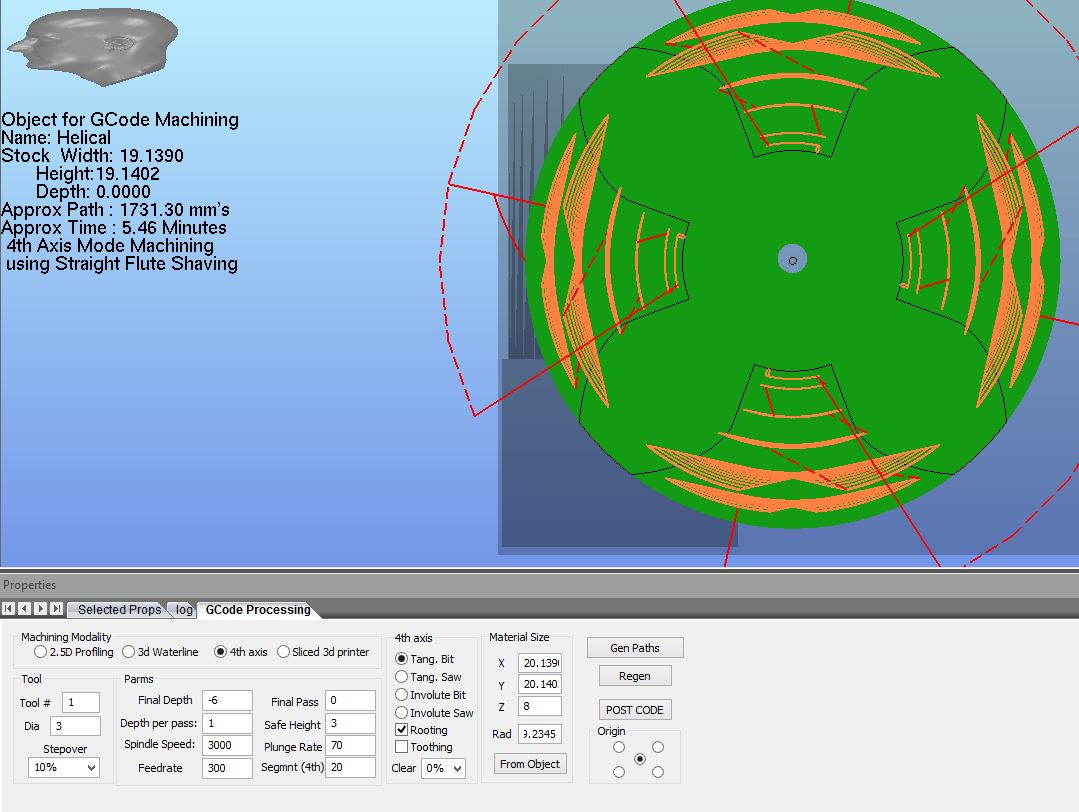Click the POST CODE button

[634, 710]
